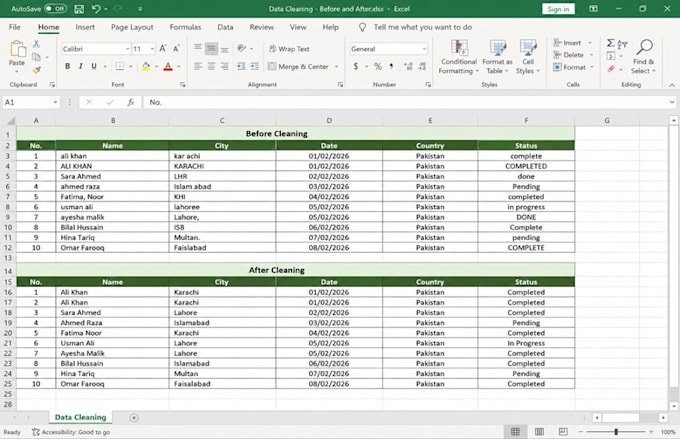Click Decrease Decimal icon

[422, 66]
